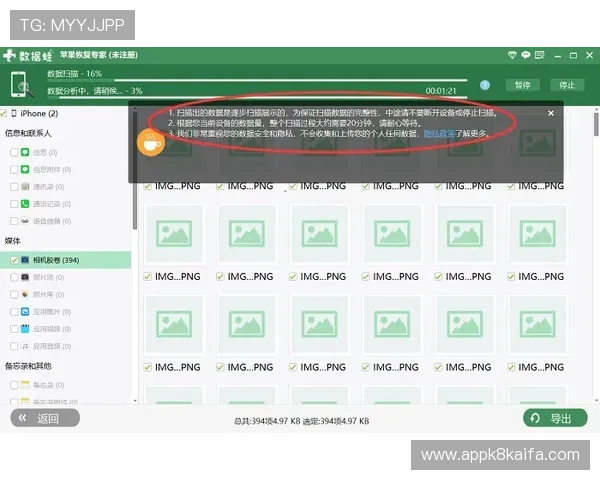The width and height of the screenshot is (600, 480).
Task: Click the 导出 export button
Action: (555, 418)
